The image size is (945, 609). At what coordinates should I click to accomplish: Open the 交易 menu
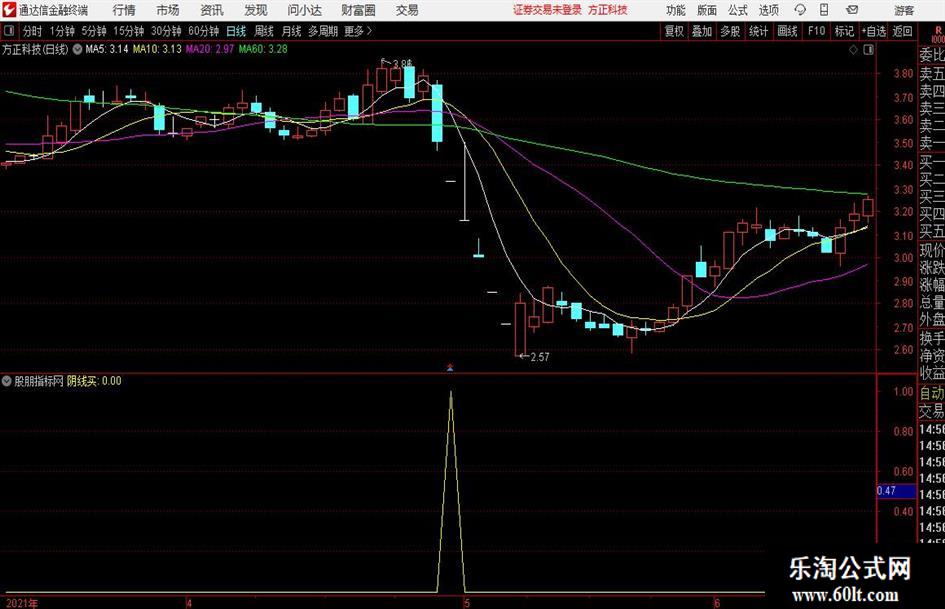coord(407,10)
